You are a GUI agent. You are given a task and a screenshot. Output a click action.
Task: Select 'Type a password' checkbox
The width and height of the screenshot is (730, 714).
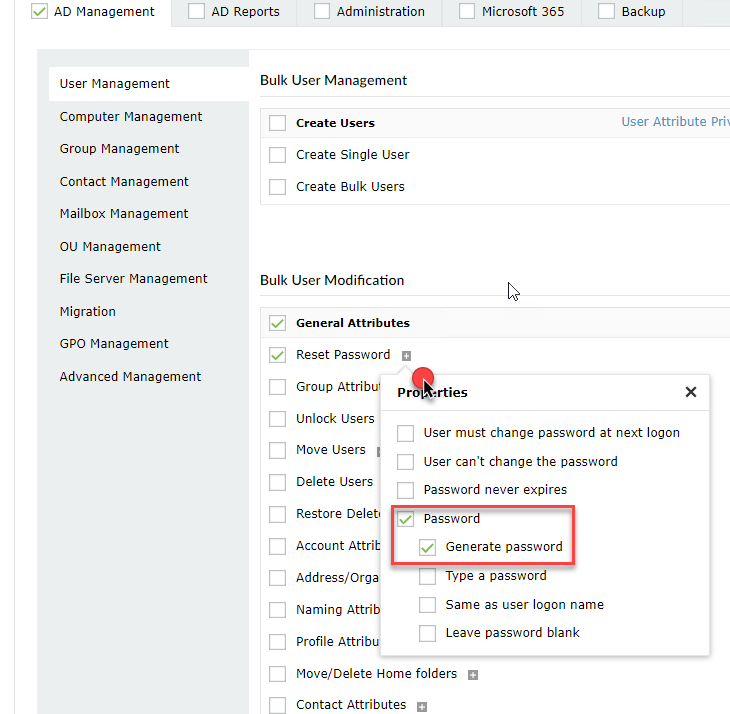point(428,576)
